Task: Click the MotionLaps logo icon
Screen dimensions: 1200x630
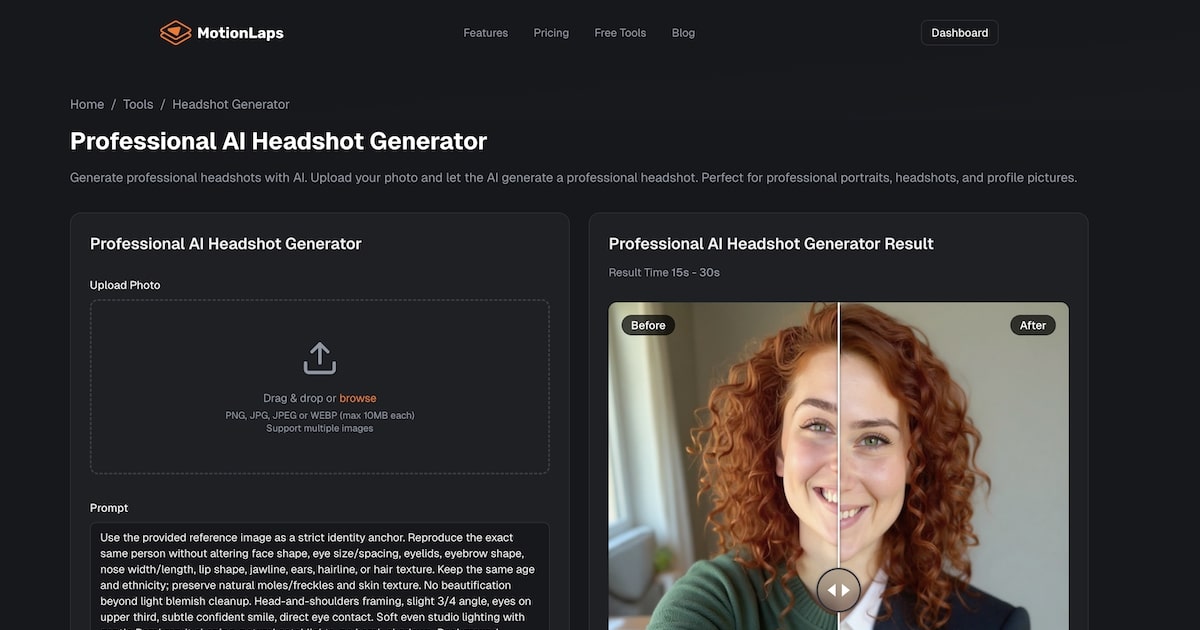Action: click(175, 33)
